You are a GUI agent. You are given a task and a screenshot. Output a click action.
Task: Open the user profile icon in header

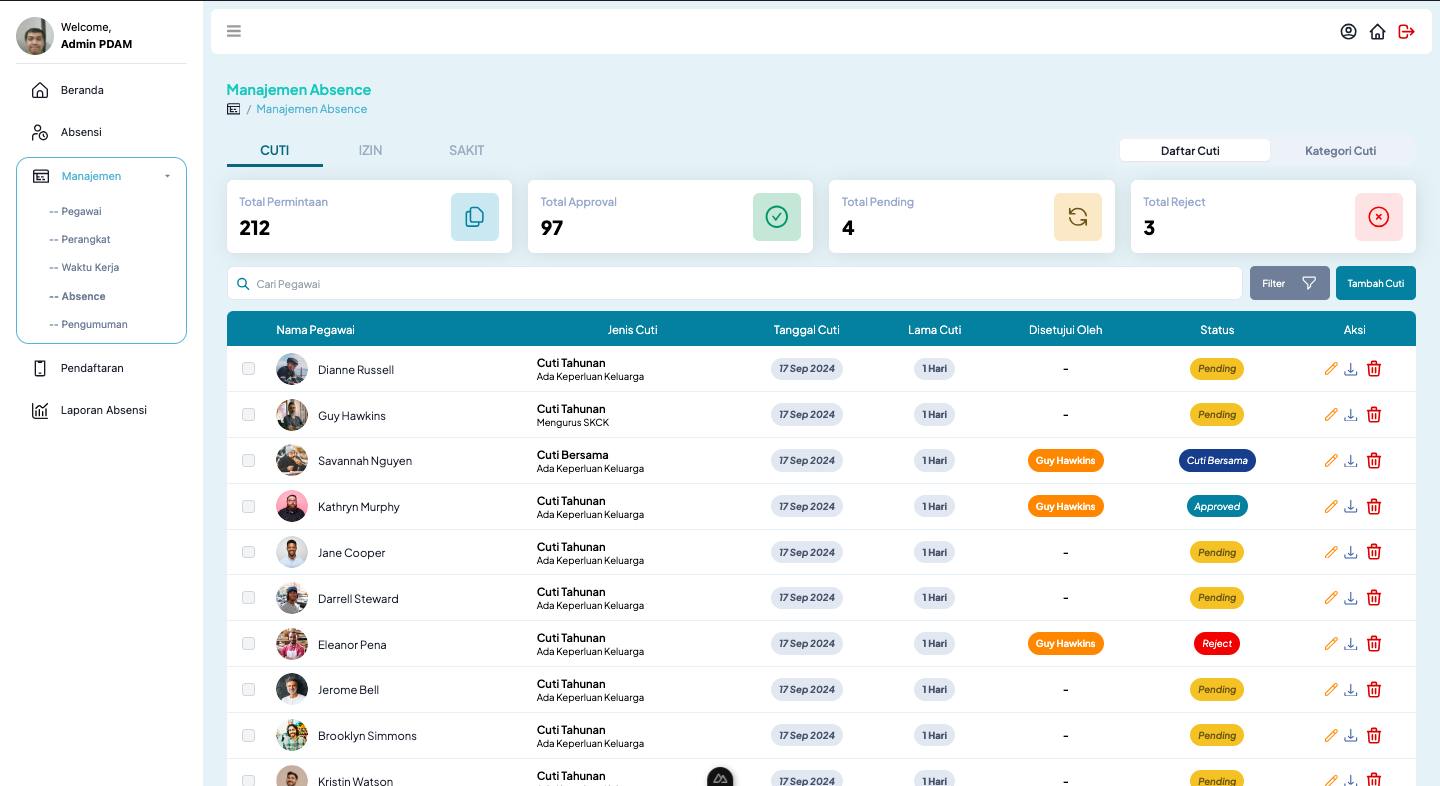(1348, 32)
